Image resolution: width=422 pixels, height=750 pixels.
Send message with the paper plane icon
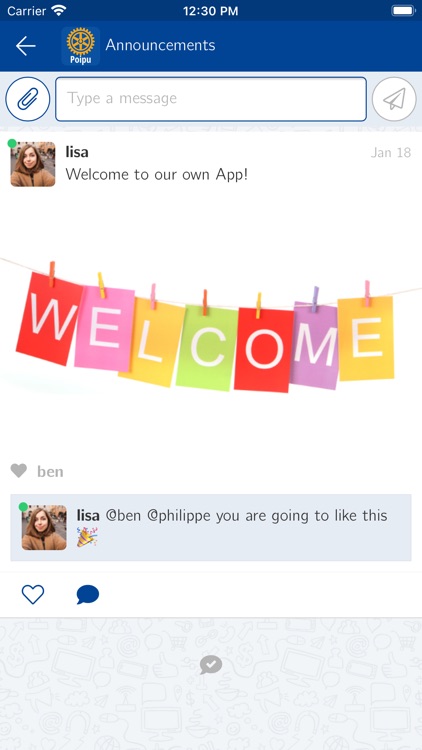[x=394, y=99]
